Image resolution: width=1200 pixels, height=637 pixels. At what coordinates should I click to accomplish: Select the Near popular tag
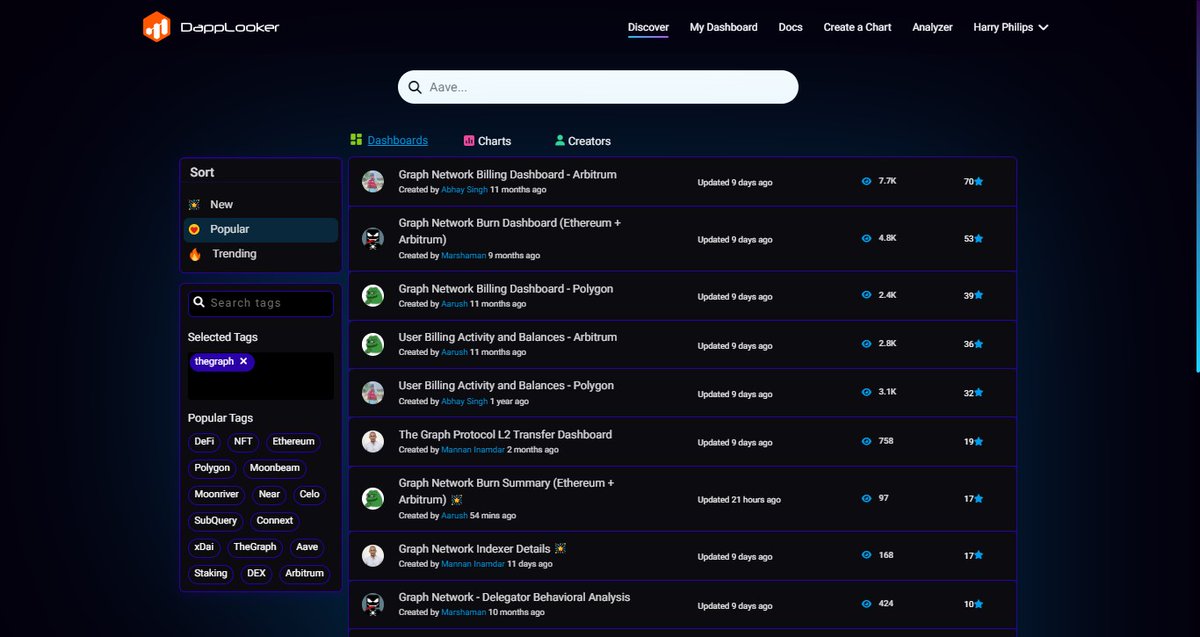[269, 494]
